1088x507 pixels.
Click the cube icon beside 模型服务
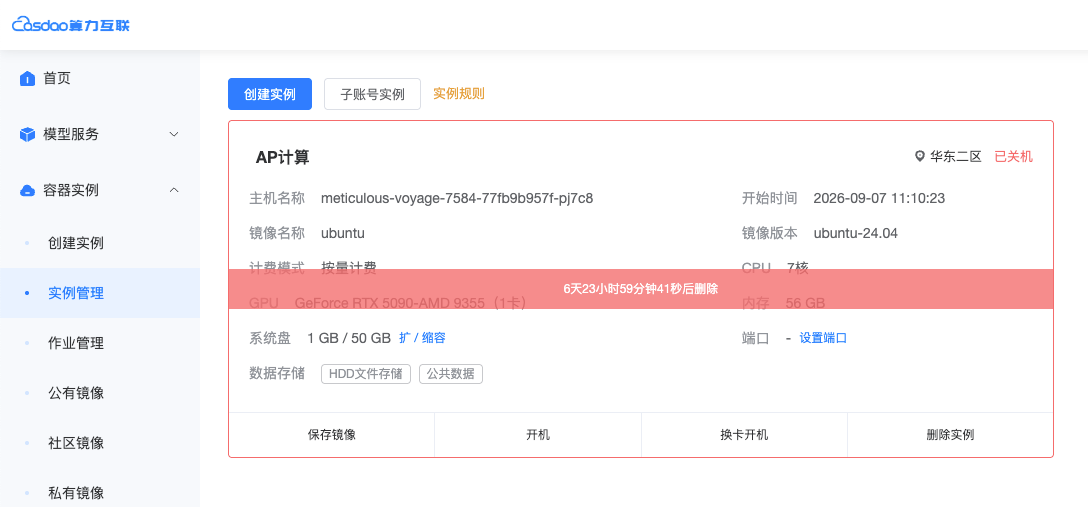(x=27, y=134)
